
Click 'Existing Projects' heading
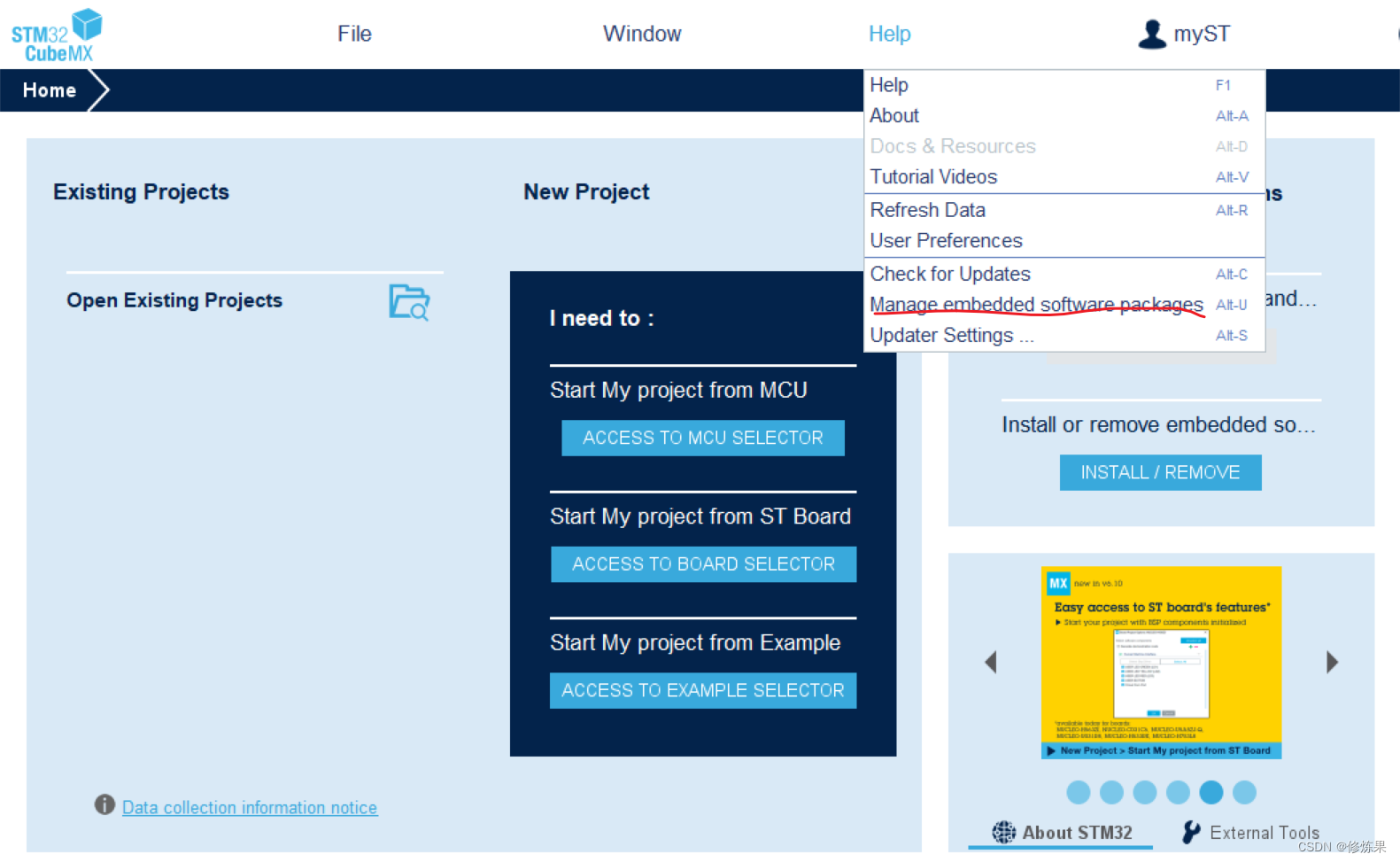(x=141, y=191)
